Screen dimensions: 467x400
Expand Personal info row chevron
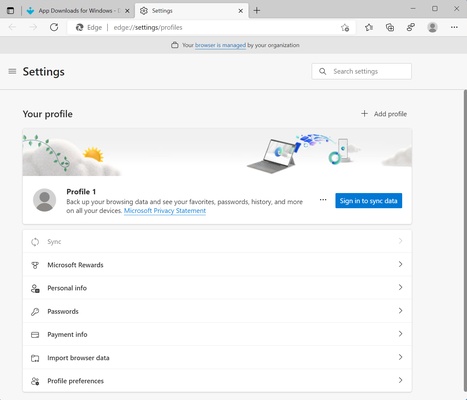point(400,287)
